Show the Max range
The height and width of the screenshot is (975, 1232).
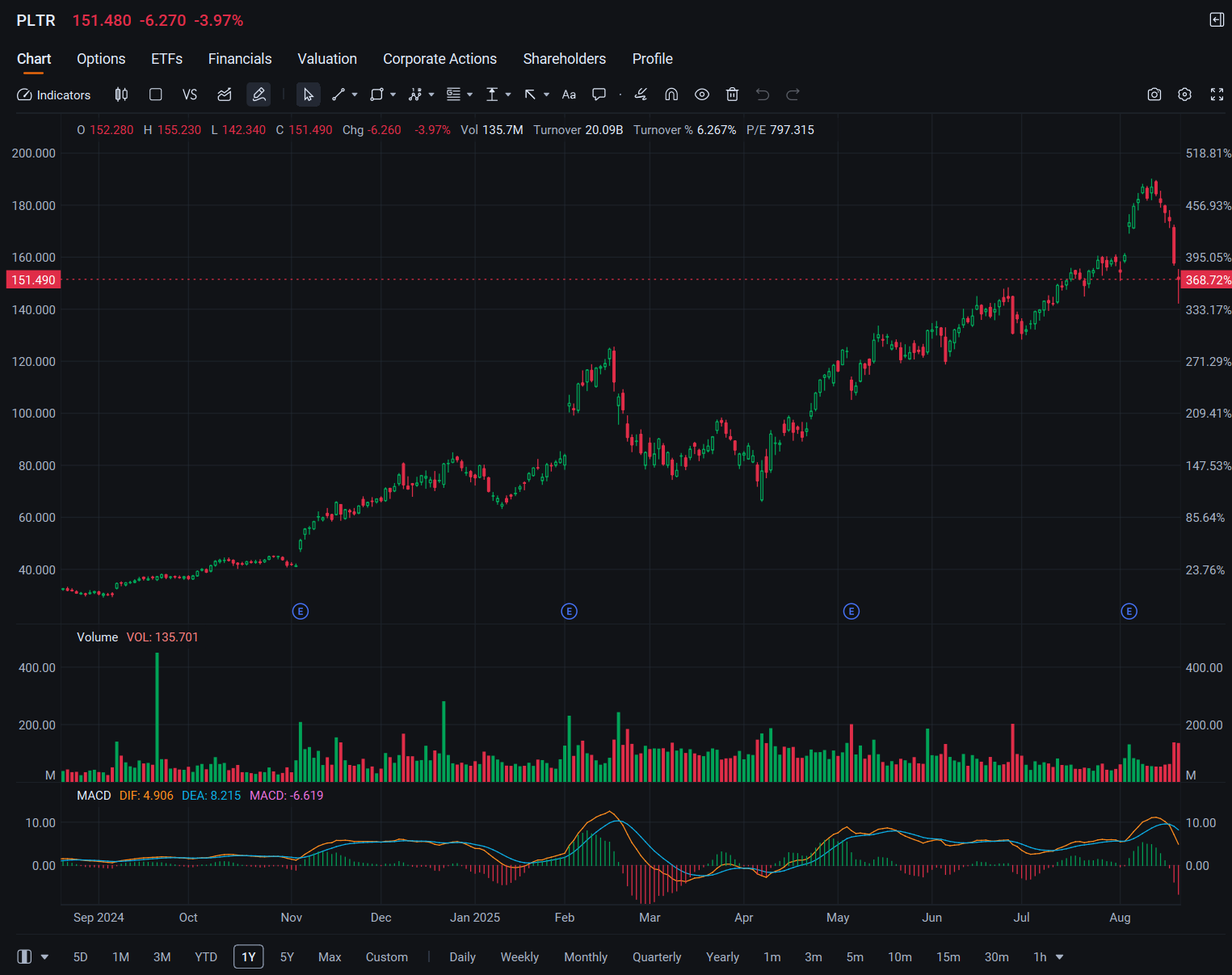330,957
